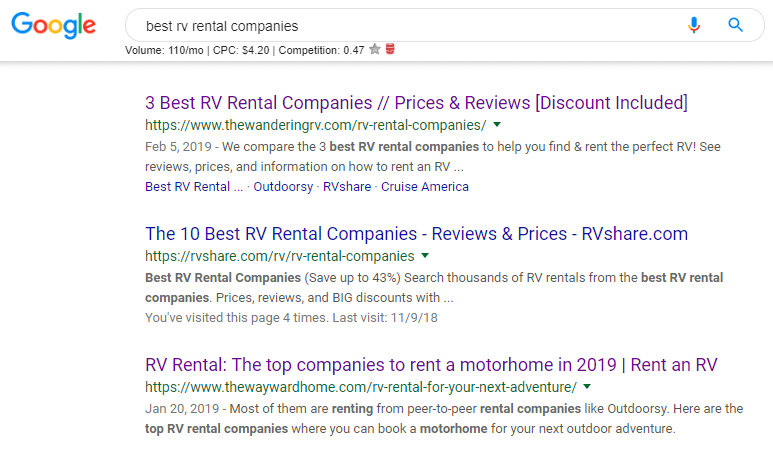Click the red database icon under the search bar
The image size is (773, 451).
pos(390,49)
